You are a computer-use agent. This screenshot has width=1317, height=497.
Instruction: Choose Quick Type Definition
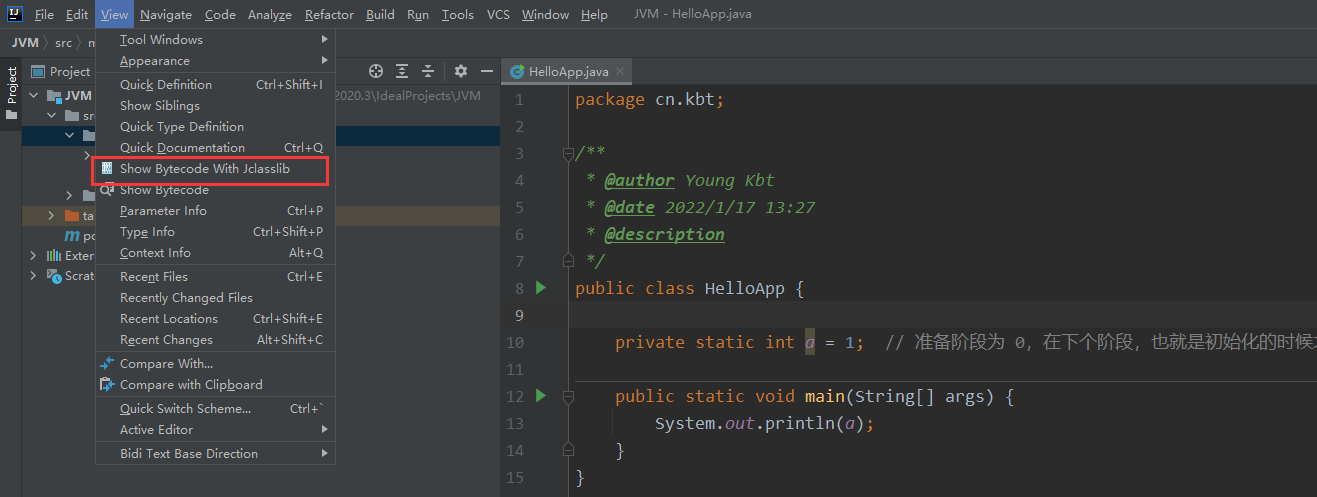pos(215,127)
